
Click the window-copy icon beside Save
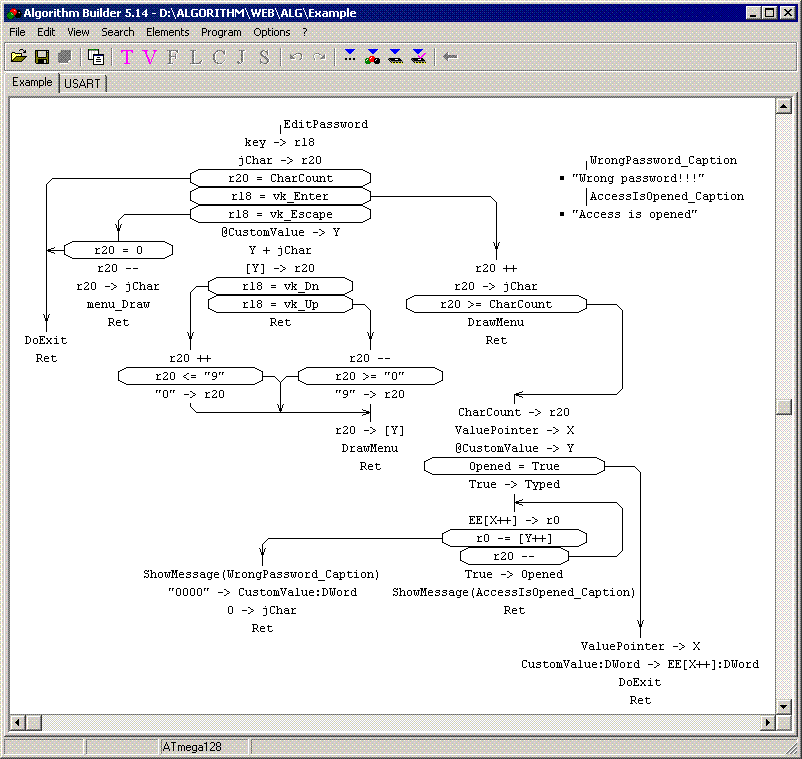point(96,57)
